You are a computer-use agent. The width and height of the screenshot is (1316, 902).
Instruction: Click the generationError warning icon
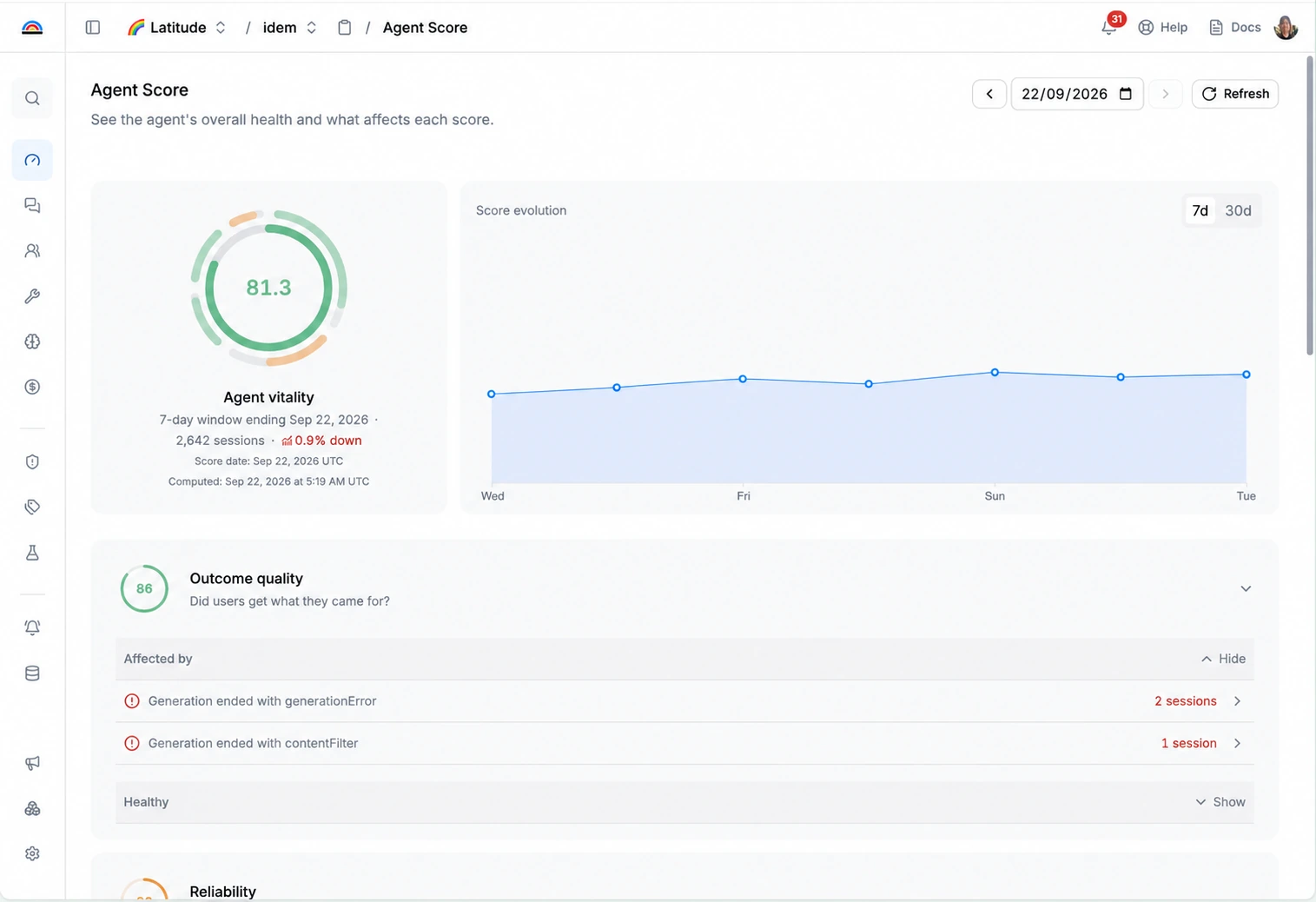click(x=132, y=701)
